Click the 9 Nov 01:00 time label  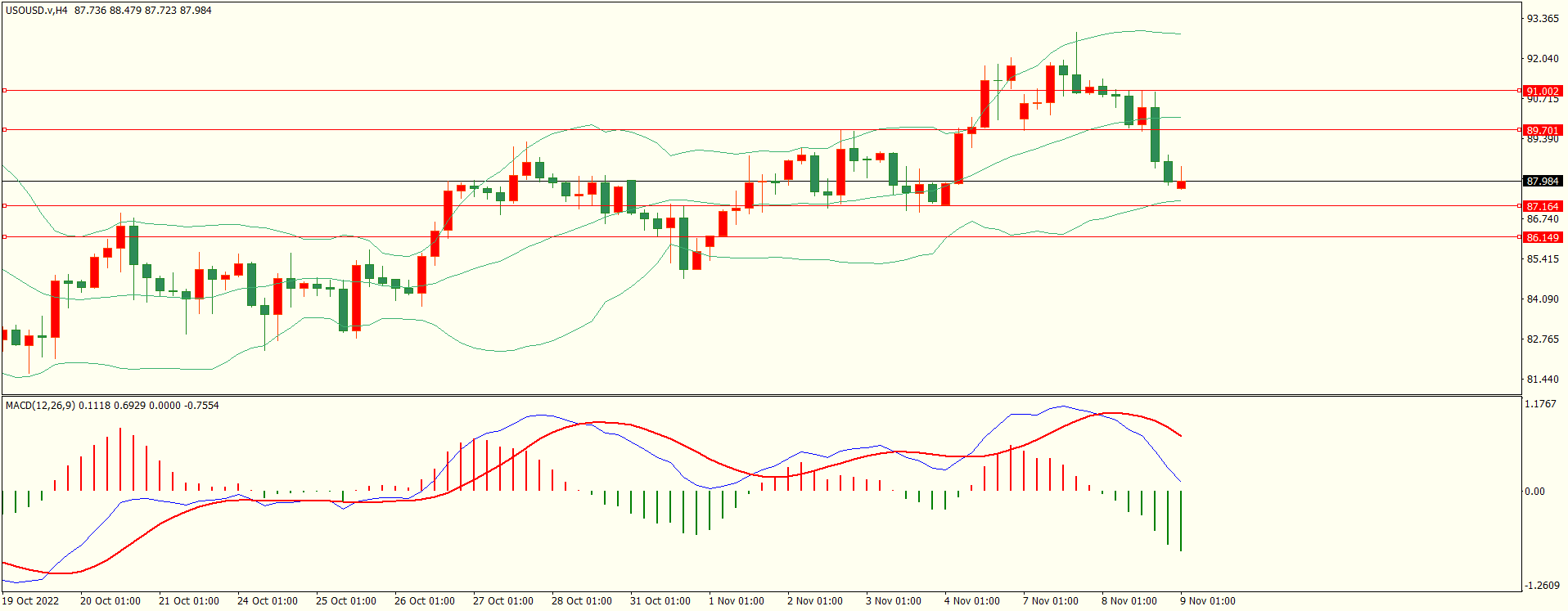(1208, 601)
